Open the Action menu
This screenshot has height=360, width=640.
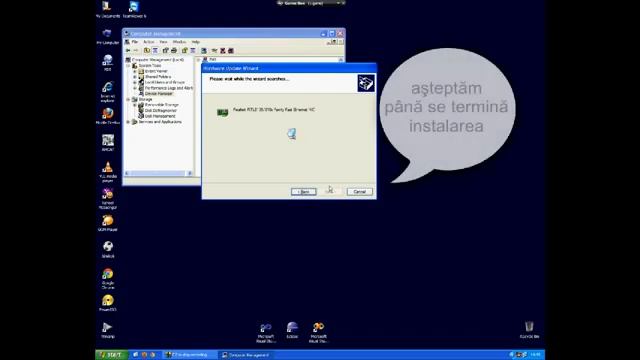click(149, 42)
